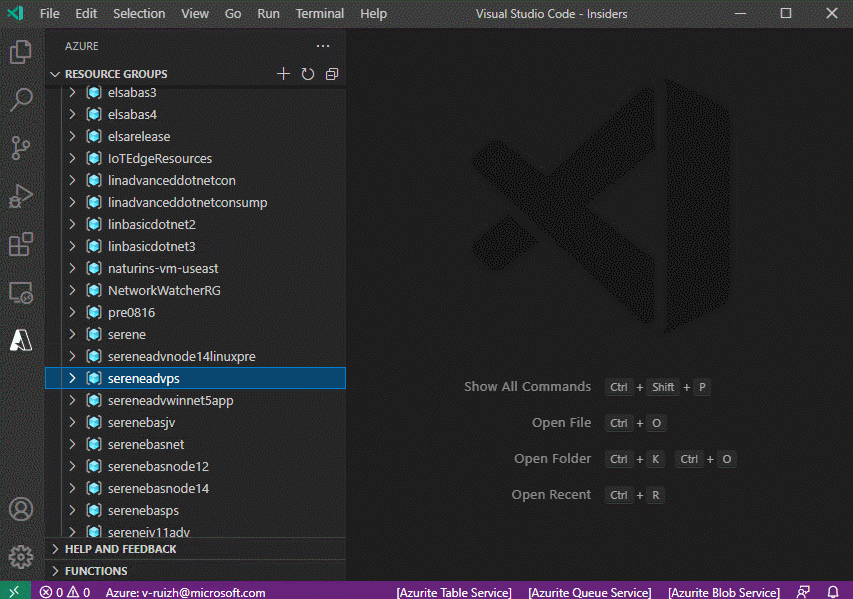The width and height of the screenshot is (853, 599).
Task: Refresh the Resource Groups list
Action: (308, 74)
